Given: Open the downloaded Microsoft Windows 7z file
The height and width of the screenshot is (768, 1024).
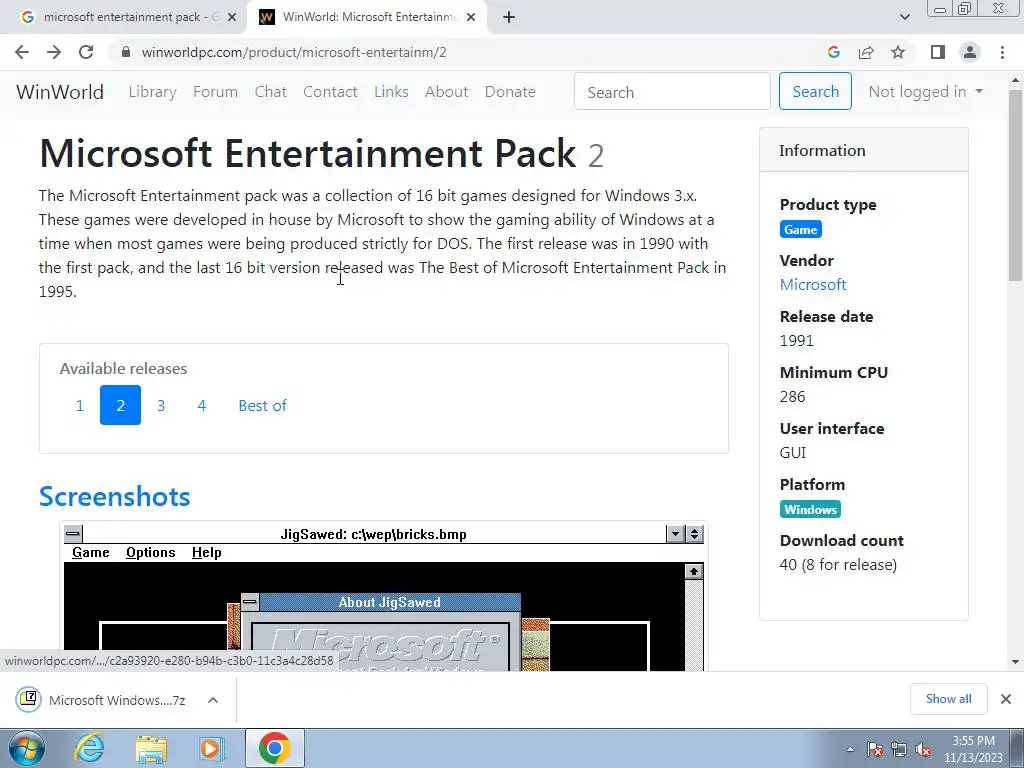Looking at the screenshot, I should coord(102,700).
